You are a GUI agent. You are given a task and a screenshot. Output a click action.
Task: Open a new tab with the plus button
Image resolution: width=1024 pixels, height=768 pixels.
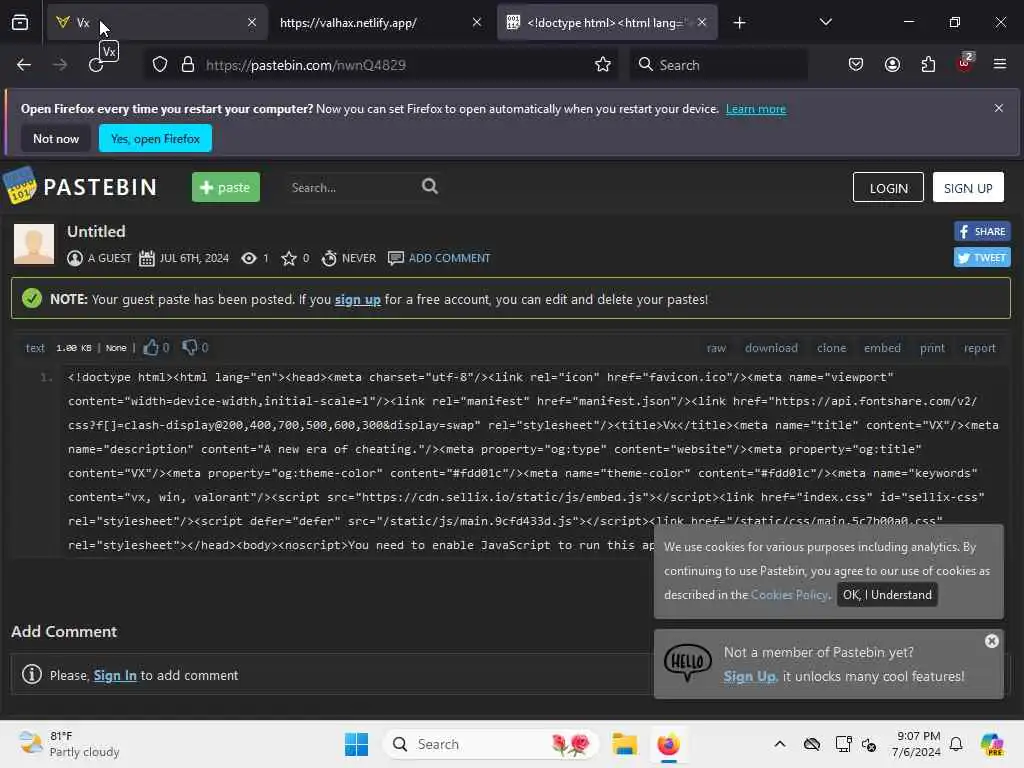click(x=739, y=23)
